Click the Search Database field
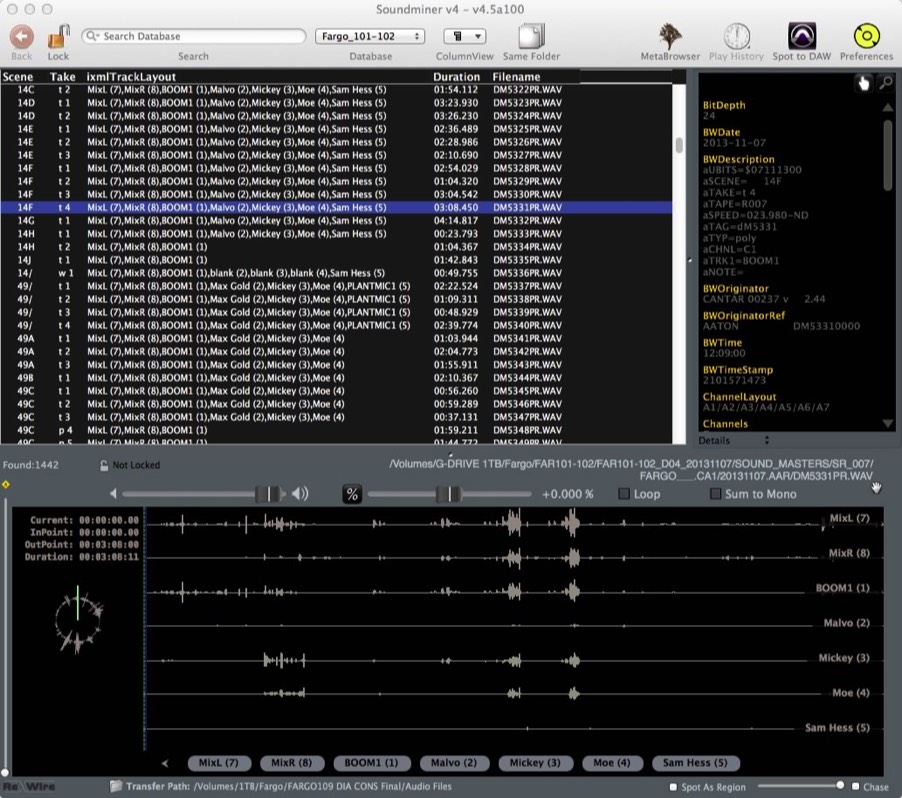Viewport: 902px width, 798px height. [194, 36]
